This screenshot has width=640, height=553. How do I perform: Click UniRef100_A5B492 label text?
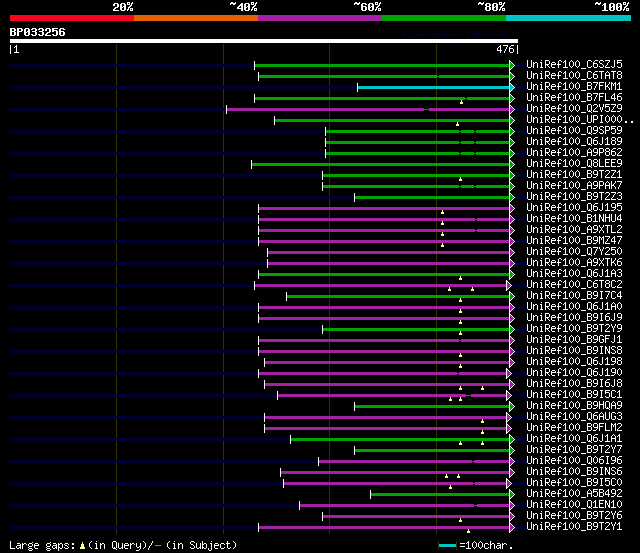point(574,494)
